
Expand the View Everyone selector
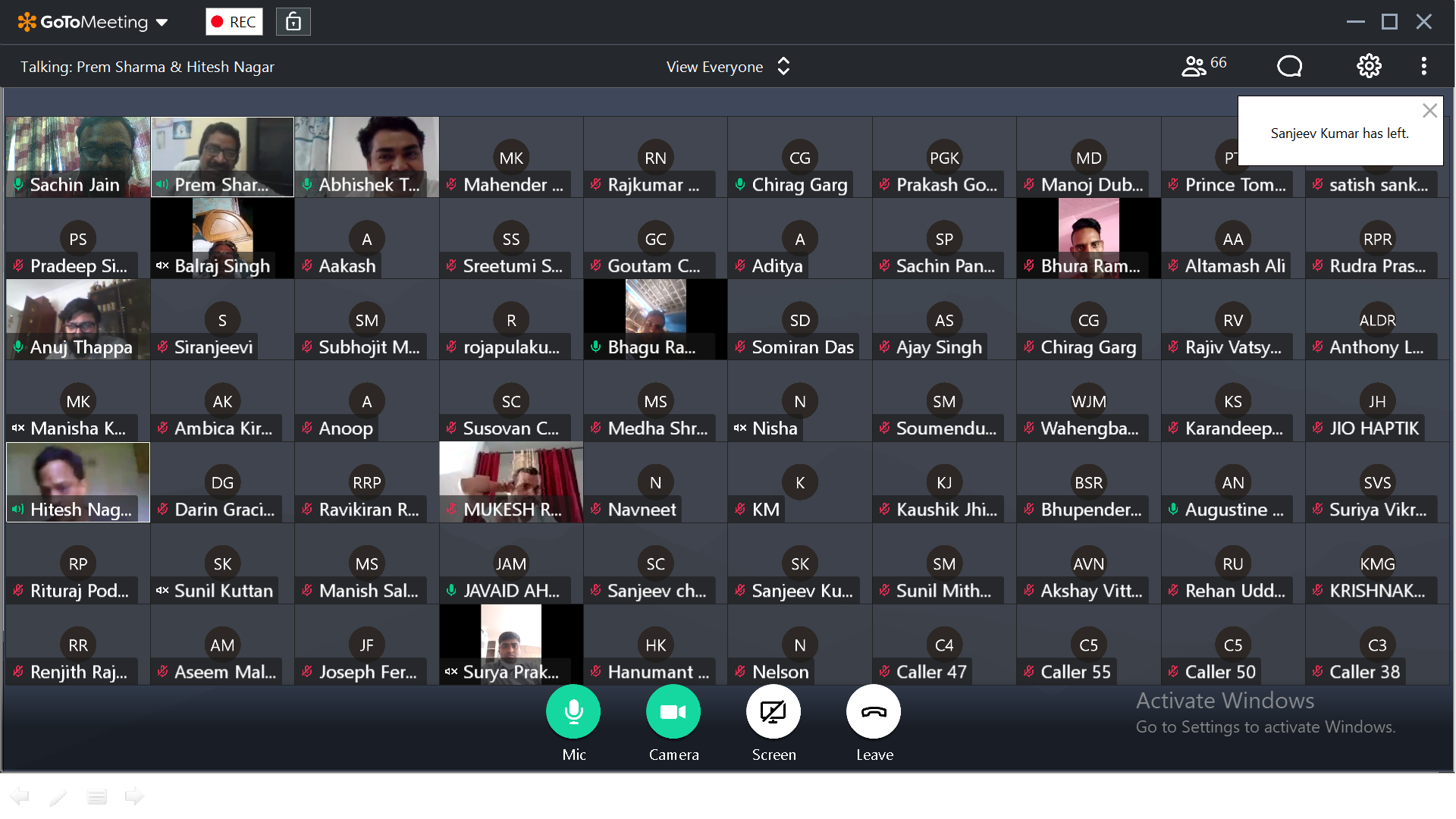point(728,67)
